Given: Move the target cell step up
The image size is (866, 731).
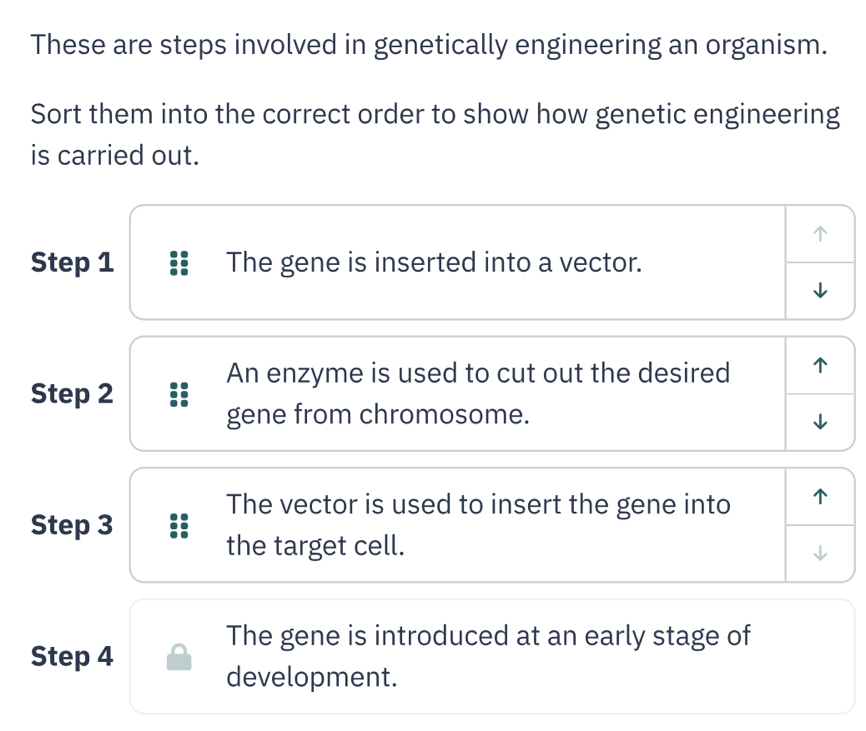Looking at the screenshot, I should 819,496.
